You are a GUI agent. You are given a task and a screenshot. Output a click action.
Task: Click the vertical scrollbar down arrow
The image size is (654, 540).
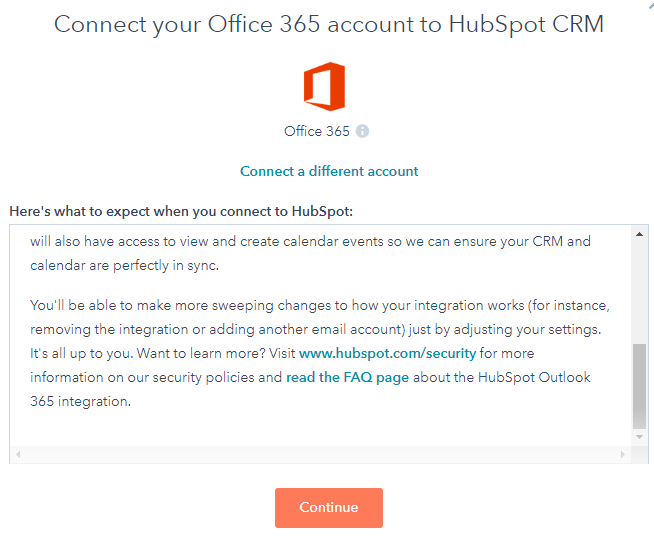click(639, 437)
